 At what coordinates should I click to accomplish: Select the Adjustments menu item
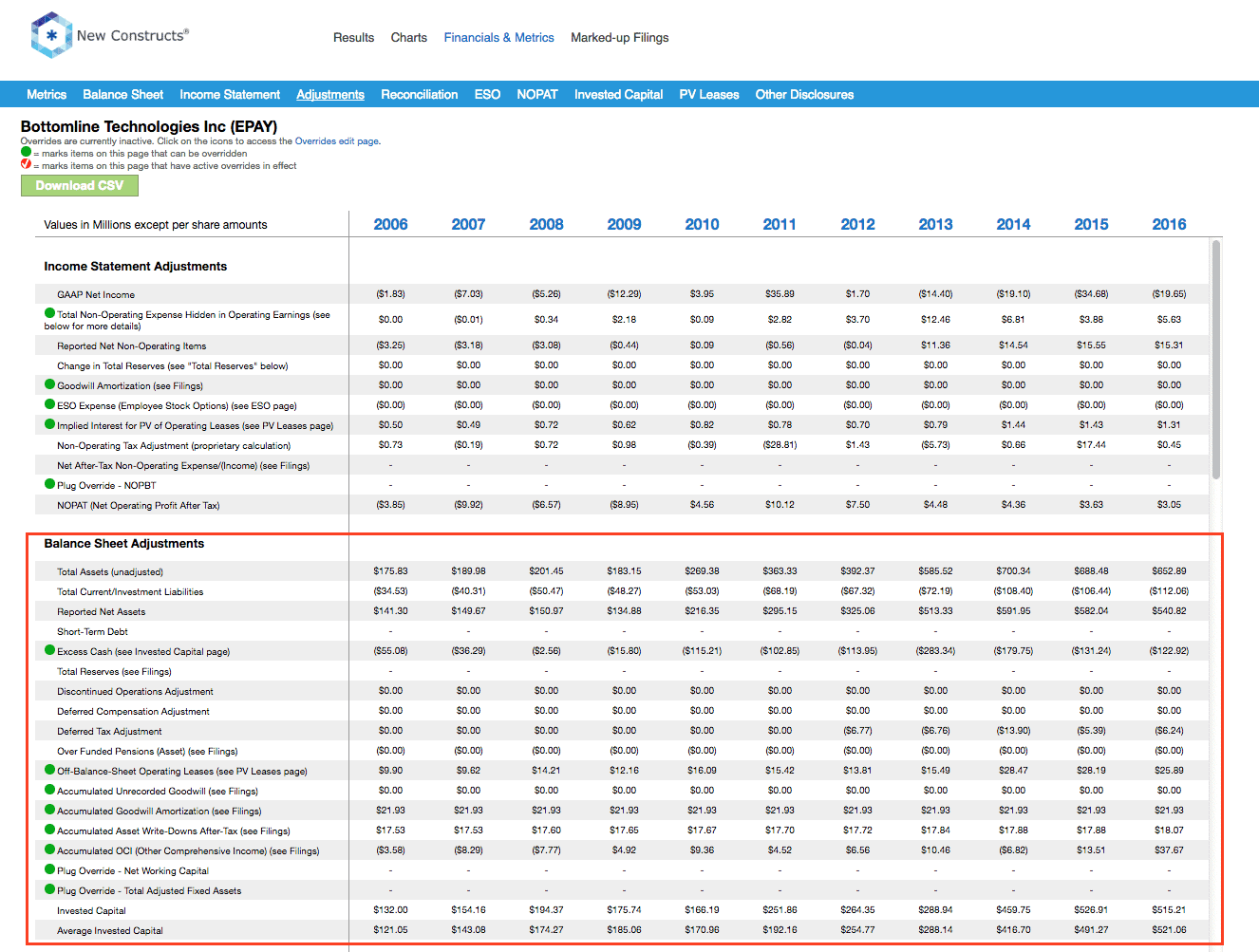click(x=330, y=95)
